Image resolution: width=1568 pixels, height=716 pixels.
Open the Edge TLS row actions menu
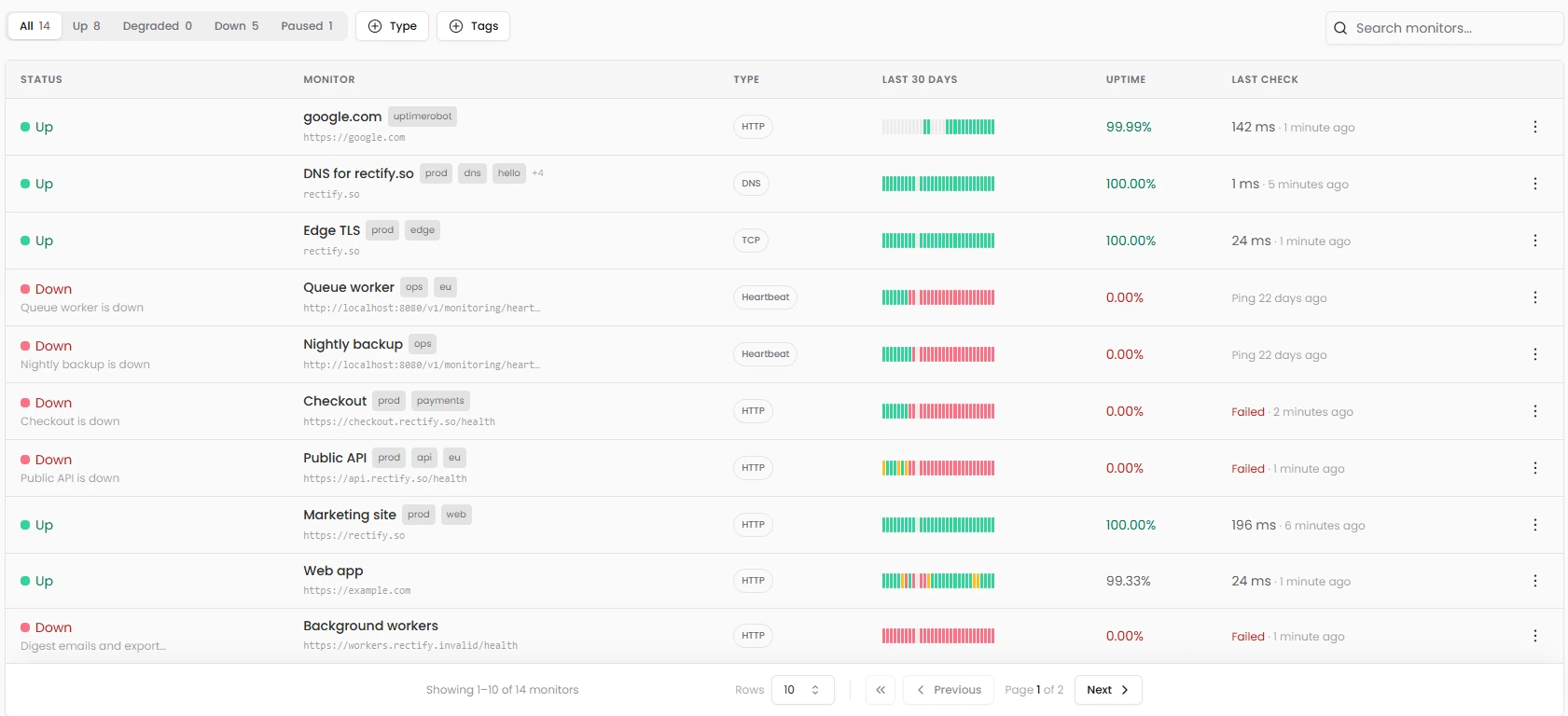tap(1534, 241)
